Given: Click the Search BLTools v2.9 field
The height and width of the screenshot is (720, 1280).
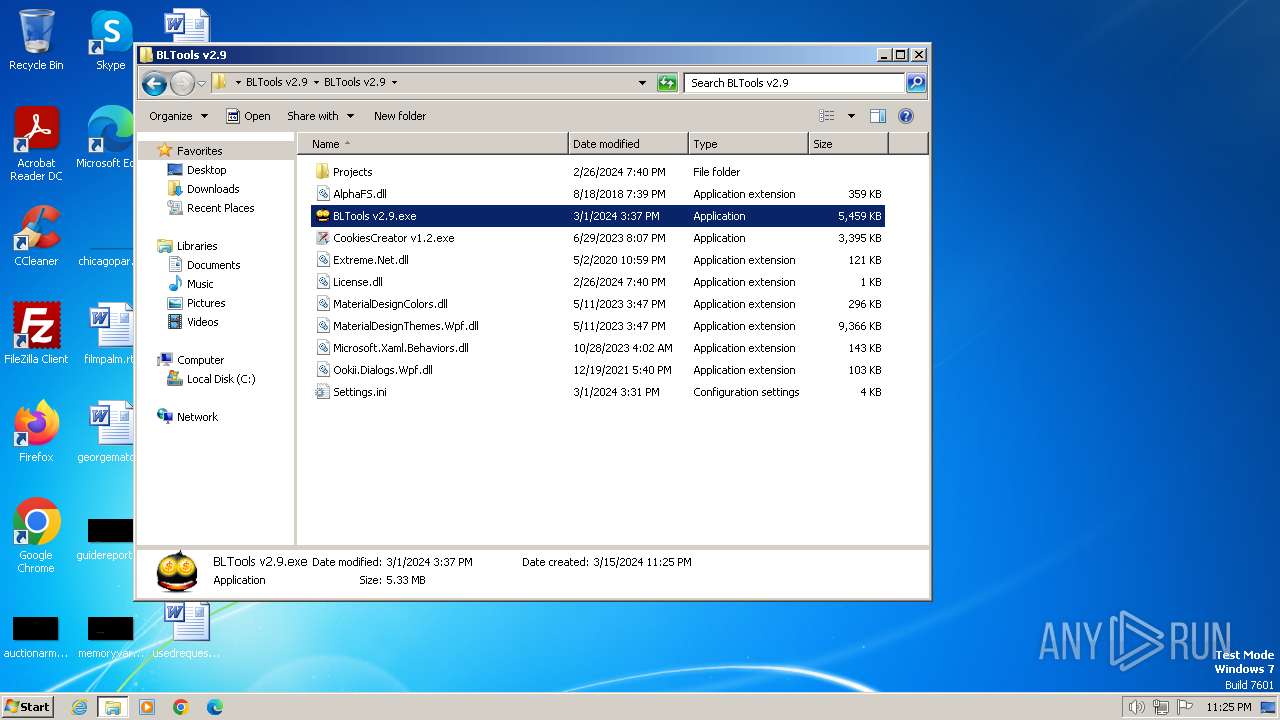Looking at the screenshot, I should pyautogui.click(x=794, y=83).
